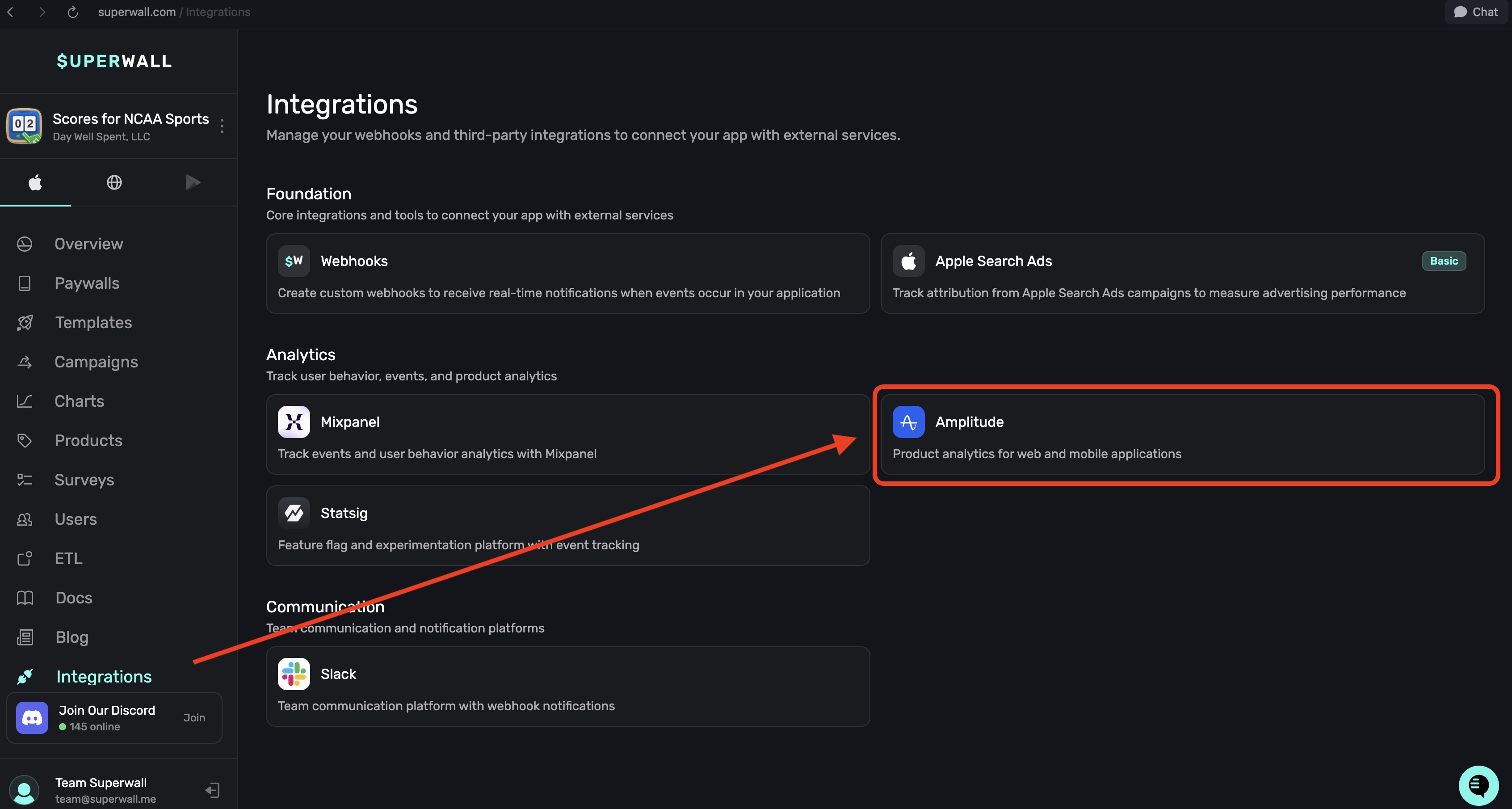1512x809 pixels.
Task: Click the Chat button in top bar
Action: (x=1476, y=13)
